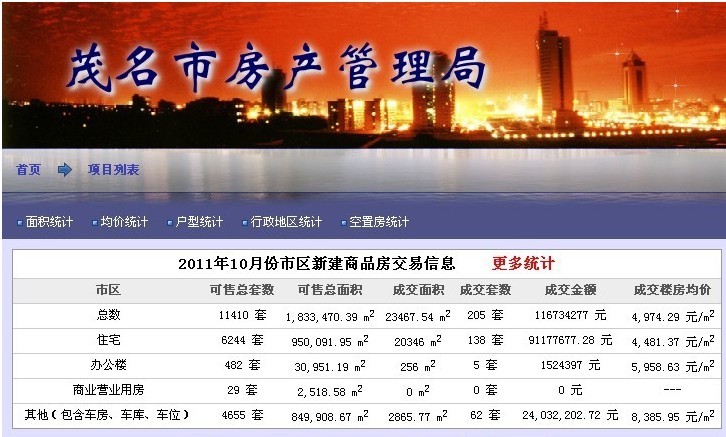The image size is (726, 437).
Task: Click the square bullet before 面积统计
Action: pyautogui.click(x=19, y=222)
